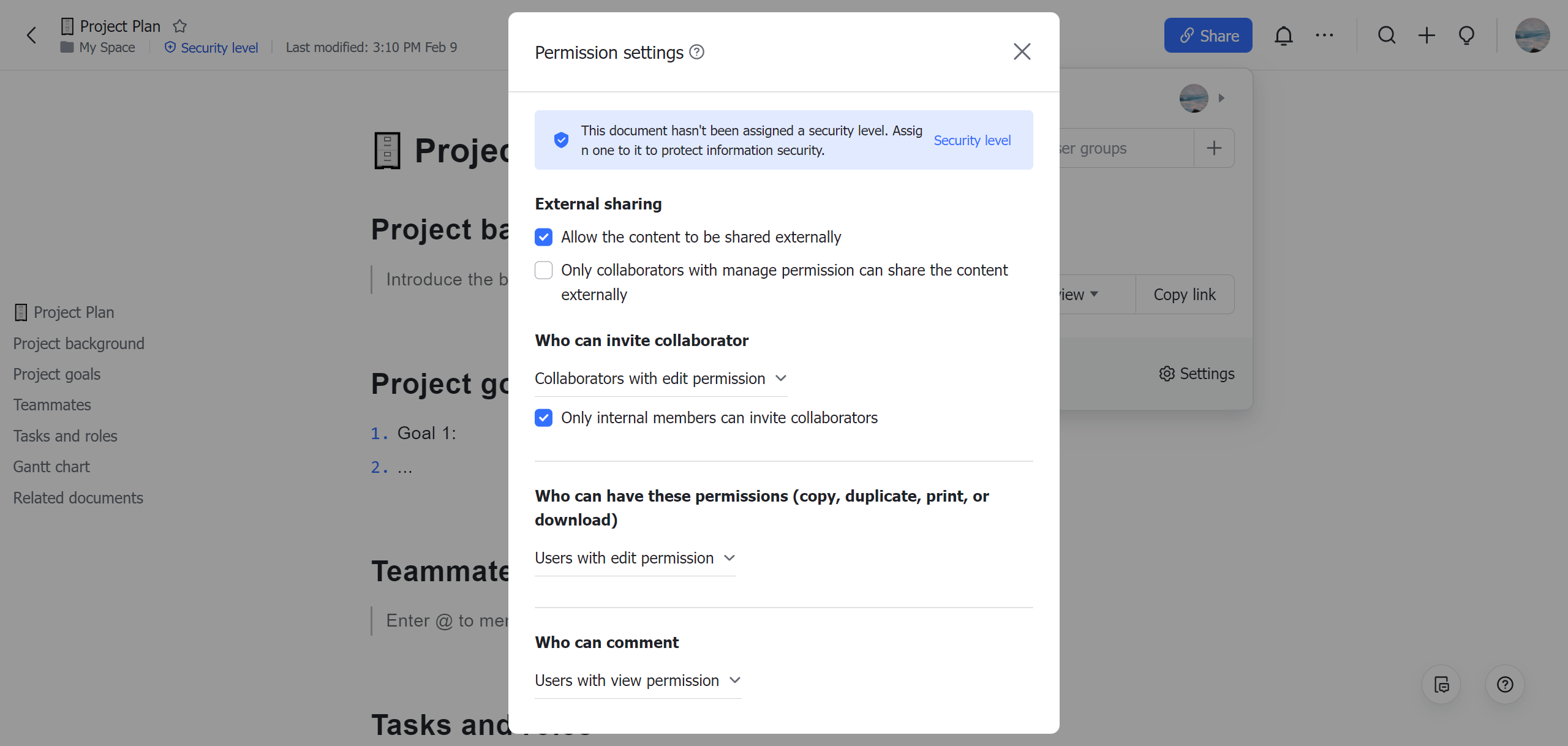This screenshot has height=746, width=1568.
Task: Disable Only internal members can invite collaborators
Action: (544, 417)
